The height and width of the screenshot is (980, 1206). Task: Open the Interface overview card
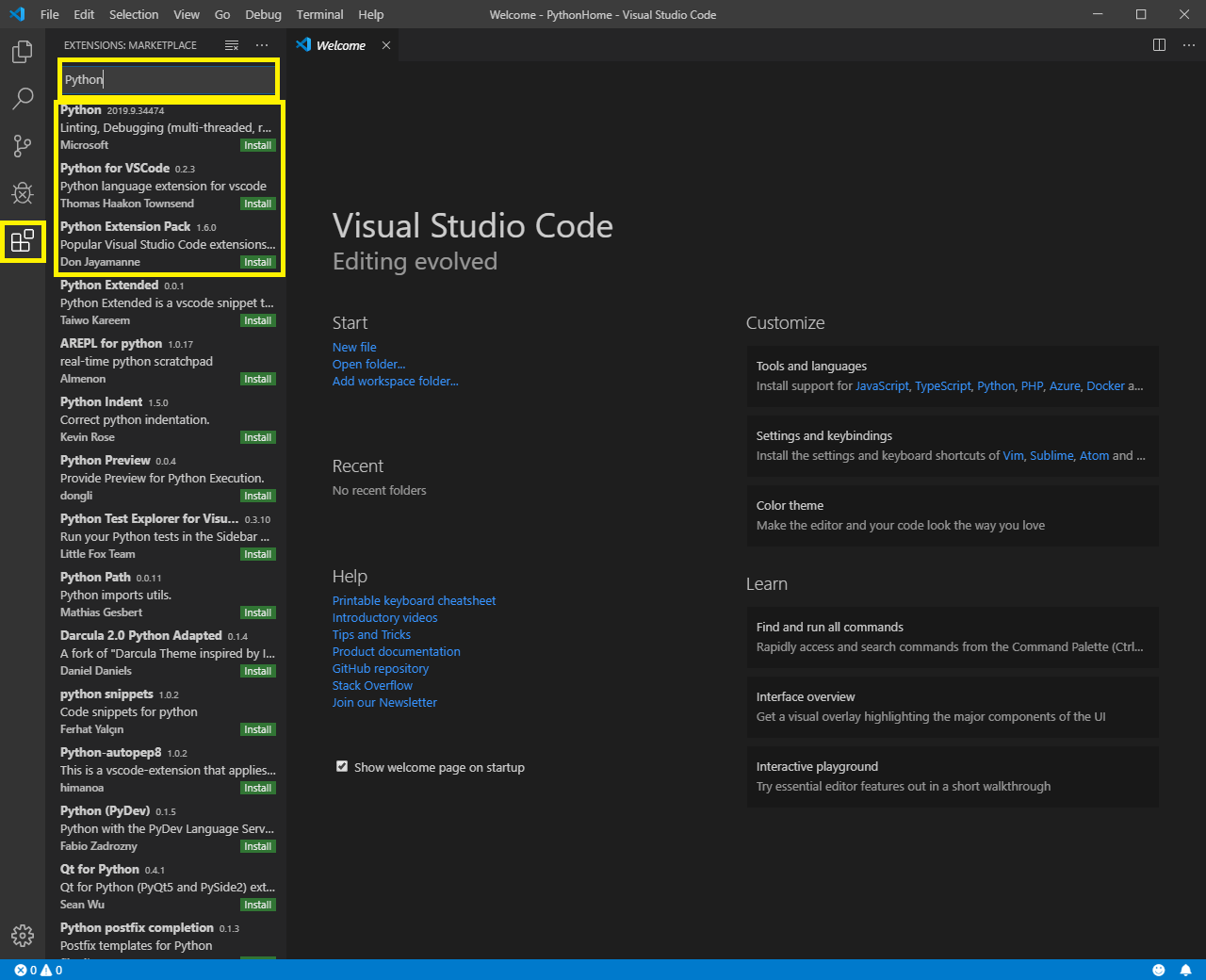point(953,707)
